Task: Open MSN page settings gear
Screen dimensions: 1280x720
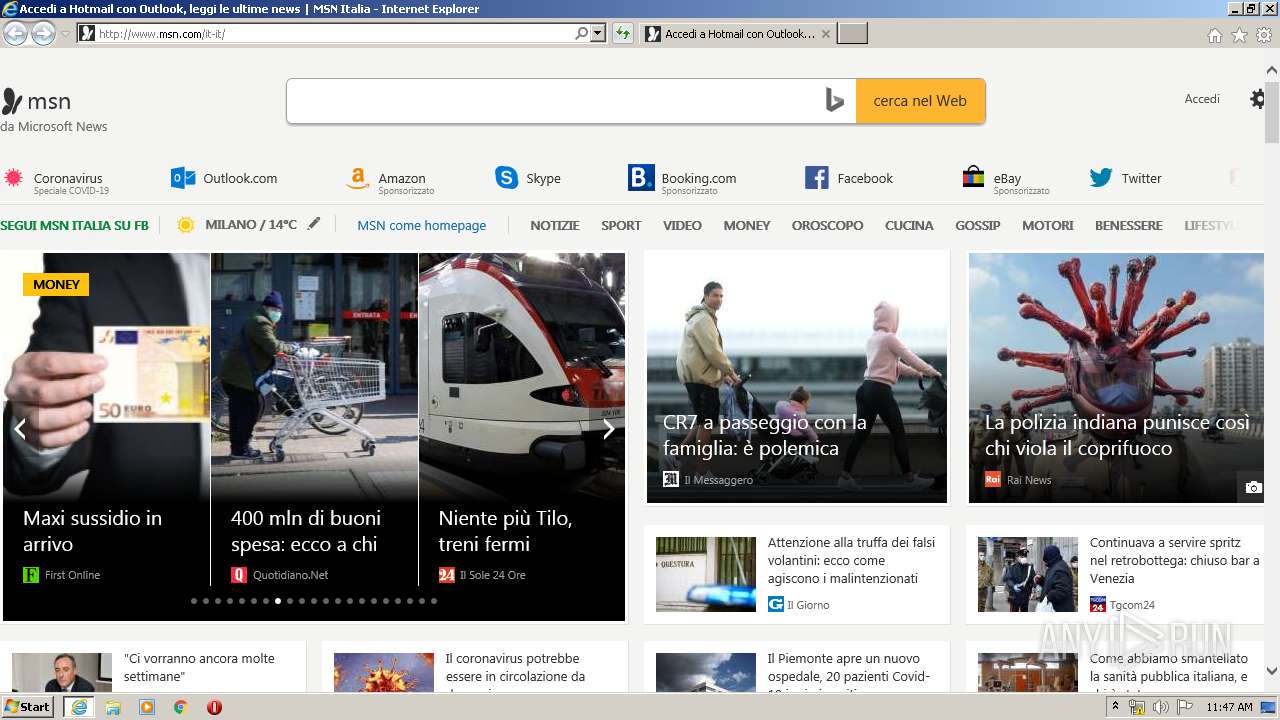Action: 1258,99
